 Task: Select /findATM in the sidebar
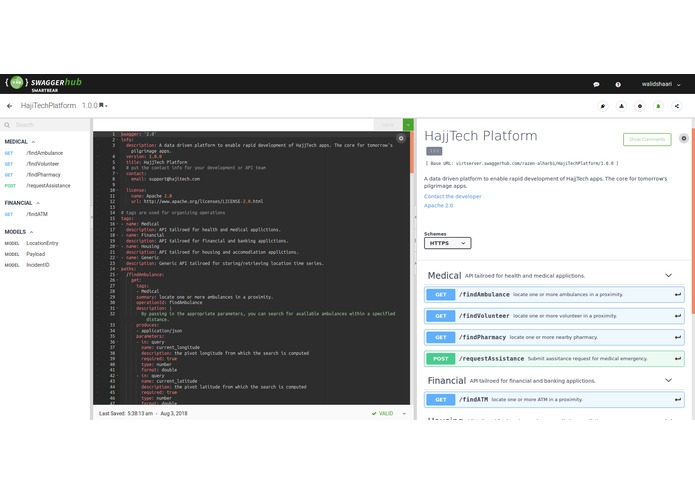[x=37, y=214]
